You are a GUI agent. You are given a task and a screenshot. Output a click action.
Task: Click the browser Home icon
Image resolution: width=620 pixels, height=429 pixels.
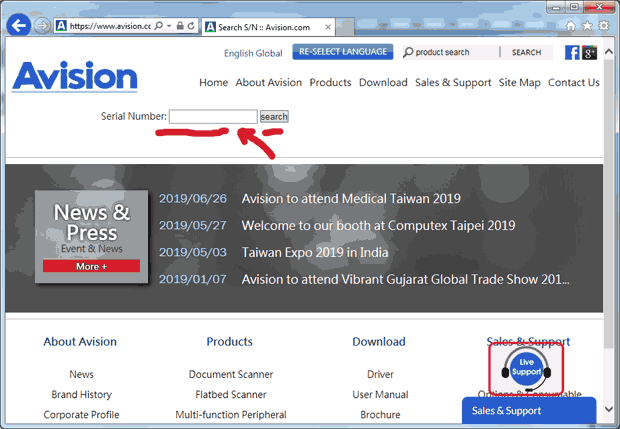tap(571, 26)
